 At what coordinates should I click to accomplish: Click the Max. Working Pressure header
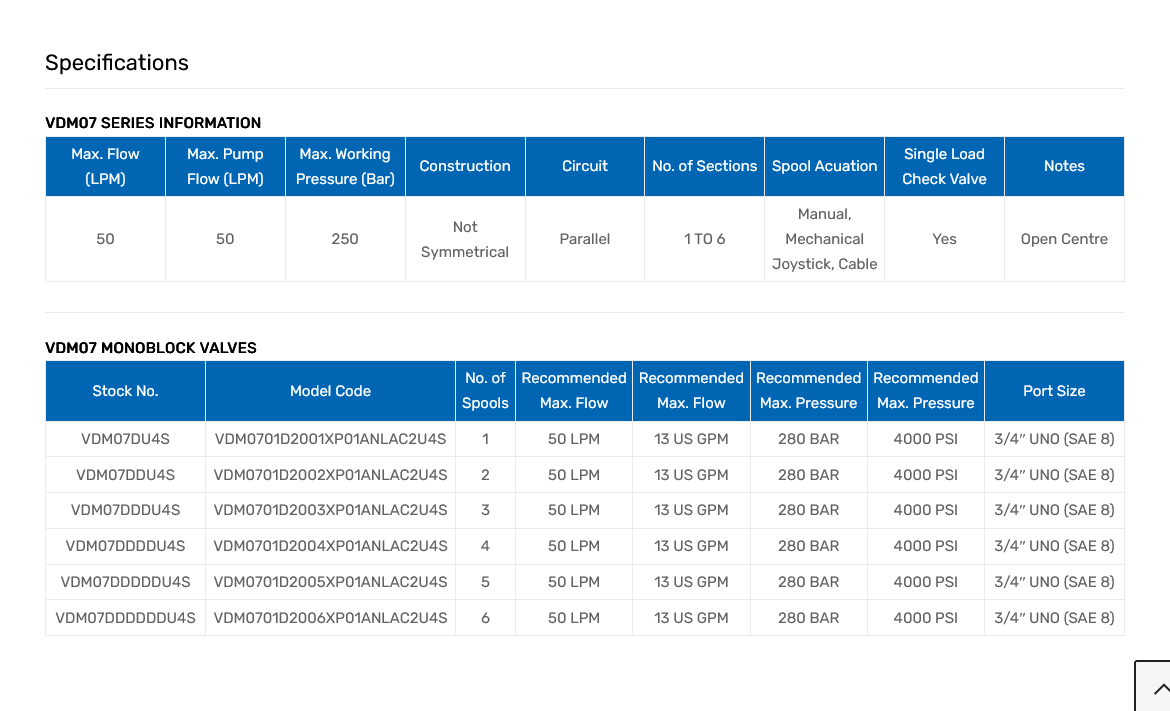point(345,166)
